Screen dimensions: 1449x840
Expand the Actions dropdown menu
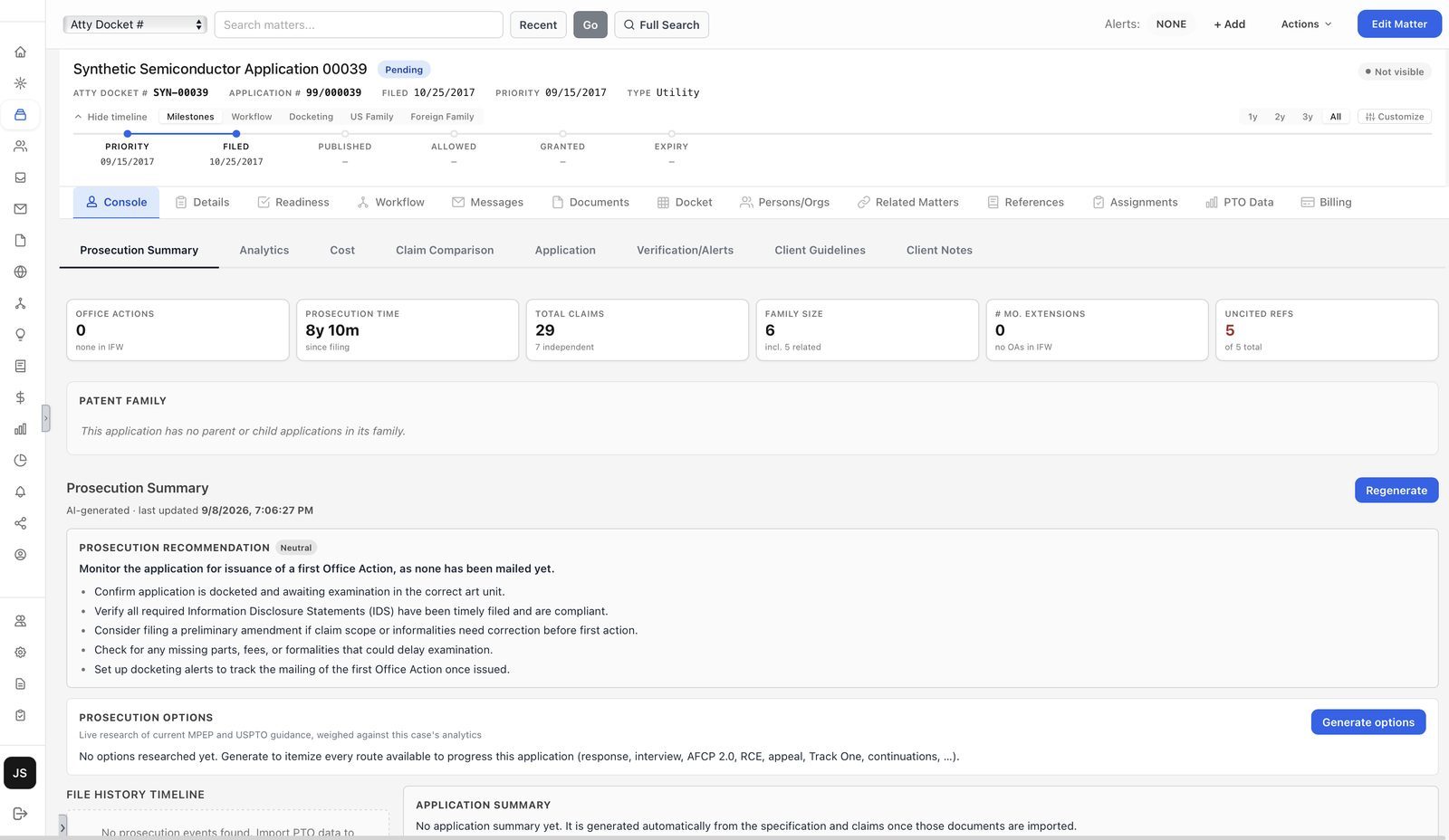coord(1306,24)
